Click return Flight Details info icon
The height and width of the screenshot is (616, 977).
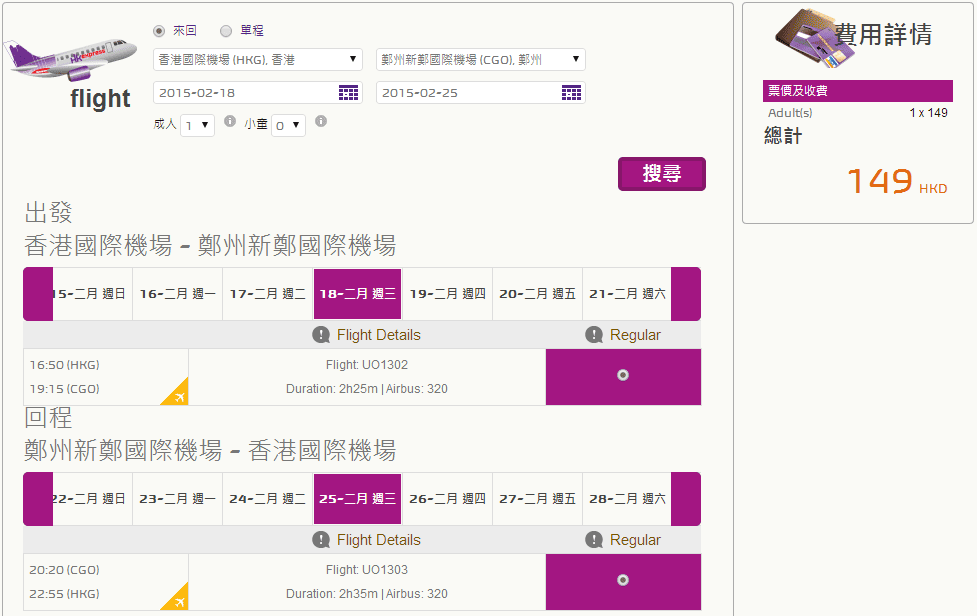321,540
